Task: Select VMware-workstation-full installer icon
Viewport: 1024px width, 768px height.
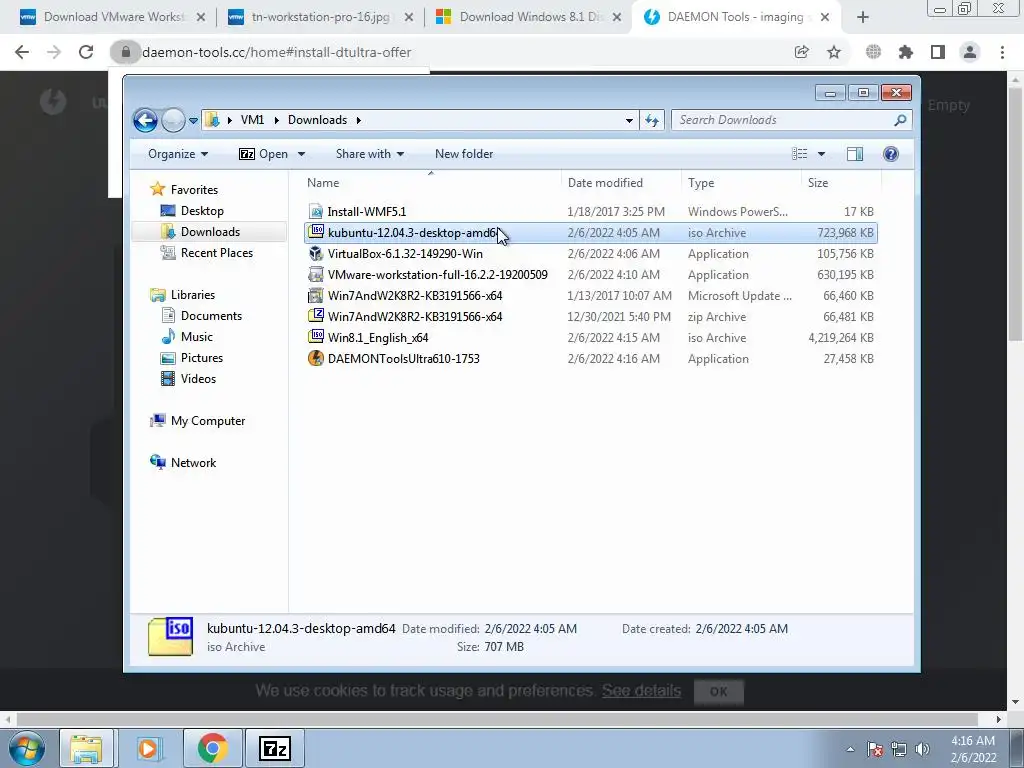Action: [316, 275]
